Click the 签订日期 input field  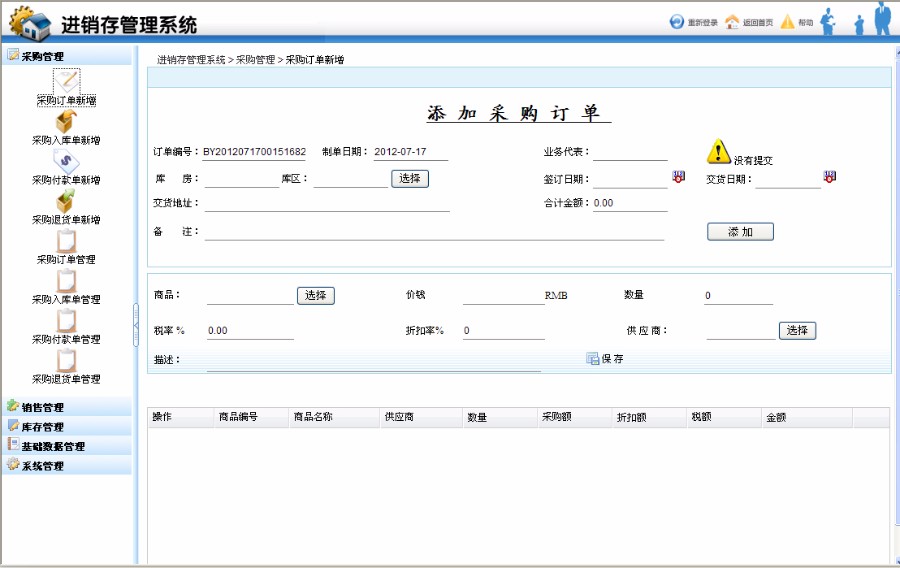click(630, 180)
